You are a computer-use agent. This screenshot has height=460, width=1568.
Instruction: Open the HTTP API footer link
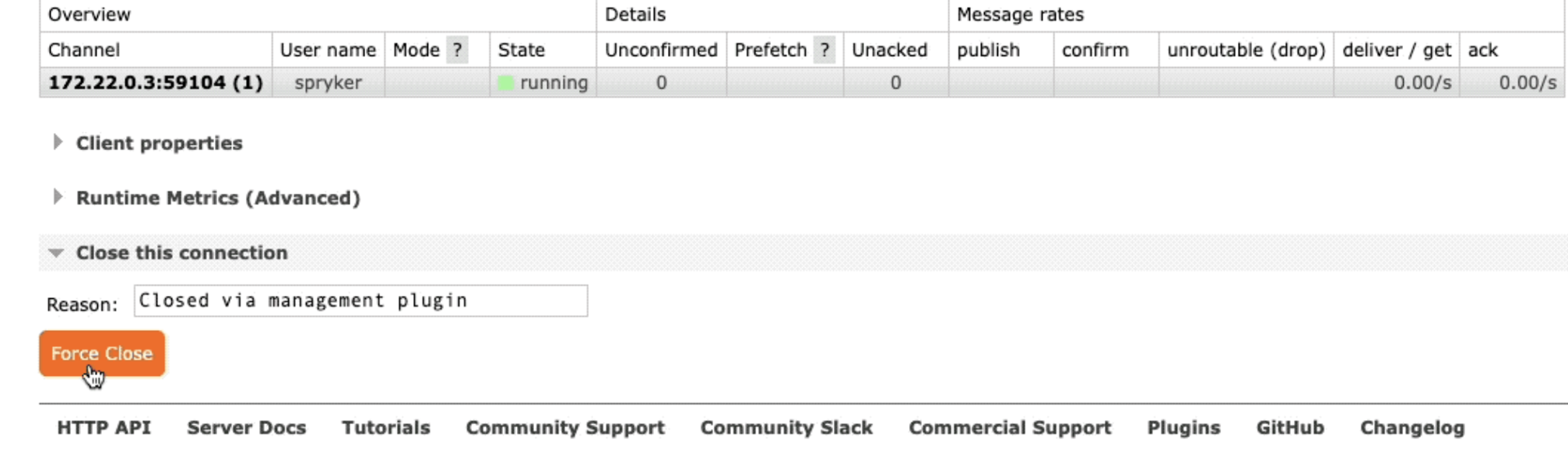[104, 427]
